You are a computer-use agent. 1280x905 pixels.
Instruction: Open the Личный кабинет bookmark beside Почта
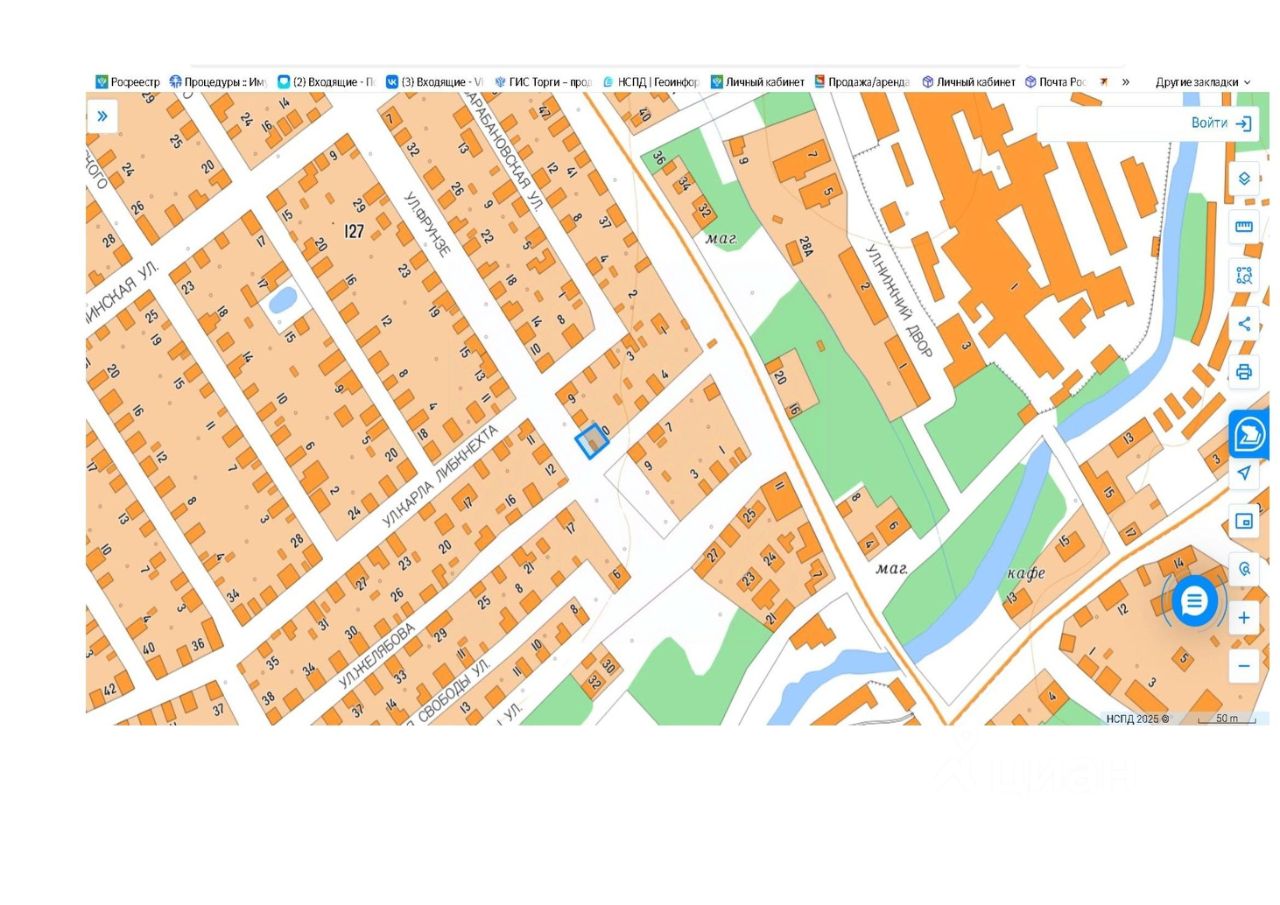(x=969, y=82)
